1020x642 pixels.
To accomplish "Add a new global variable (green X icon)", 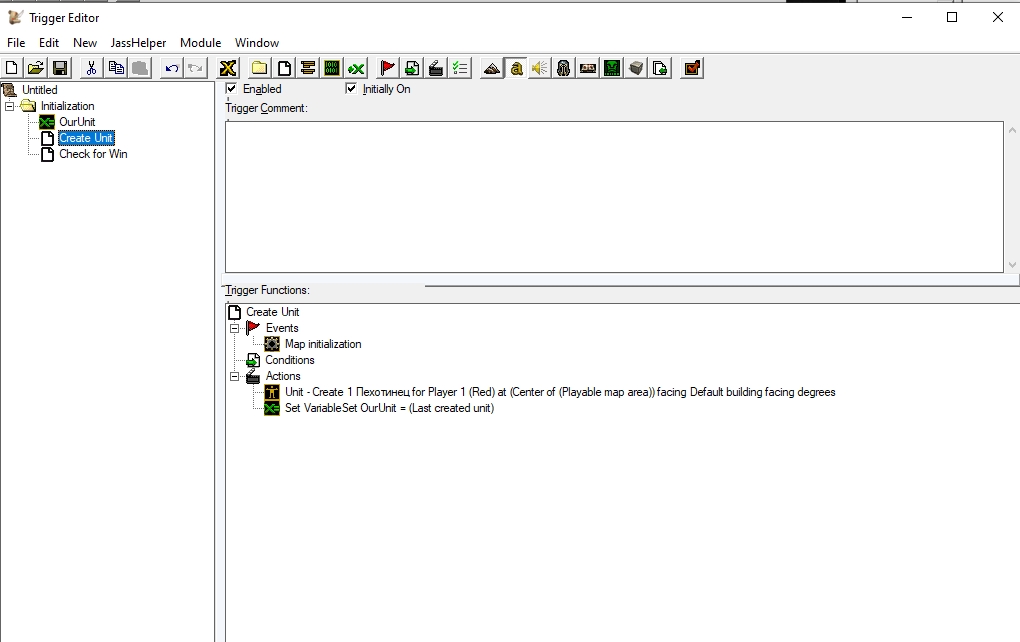I will [x=356, y=68].
